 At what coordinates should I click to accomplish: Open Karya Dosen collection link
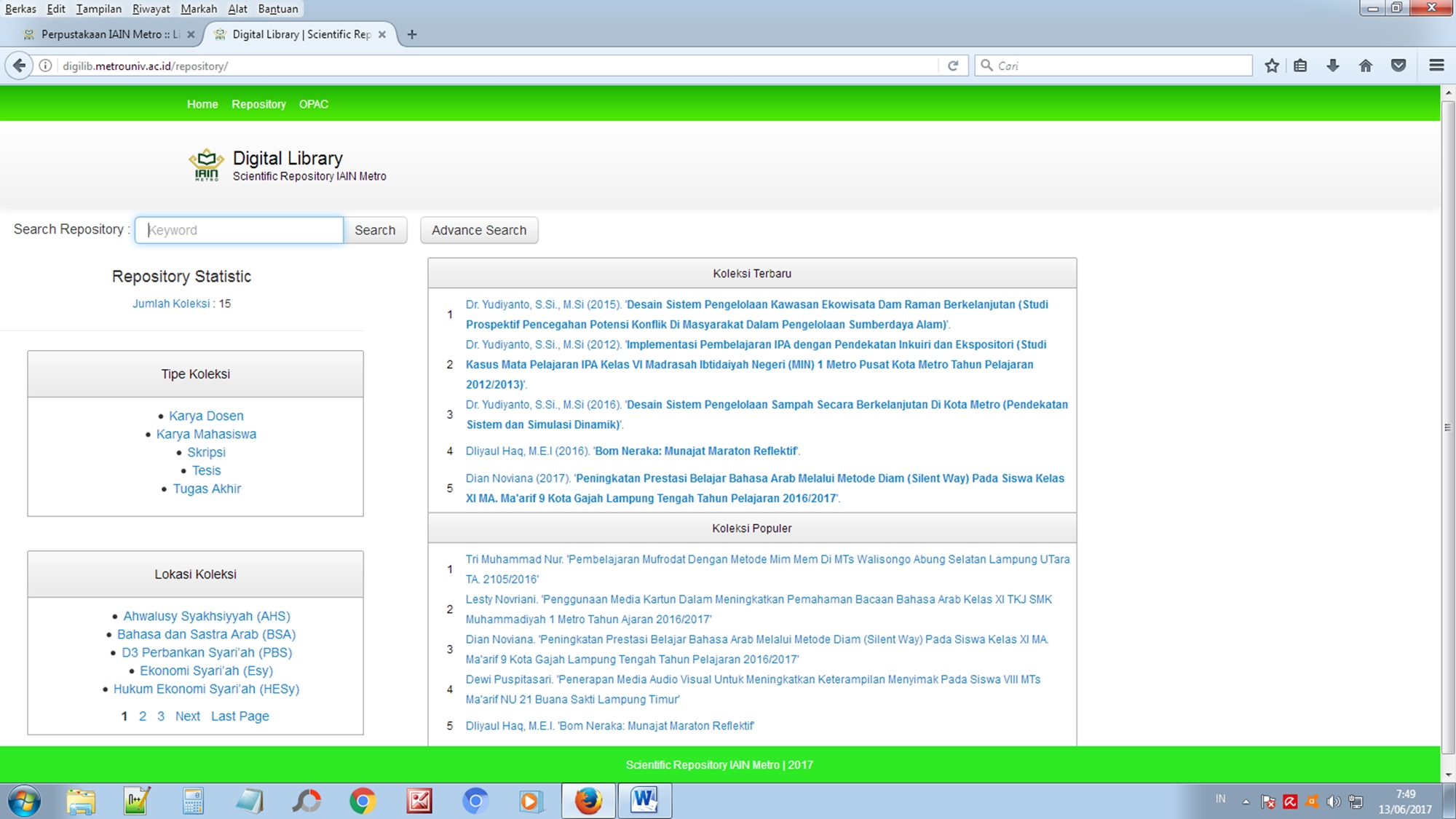pos(206,416)
